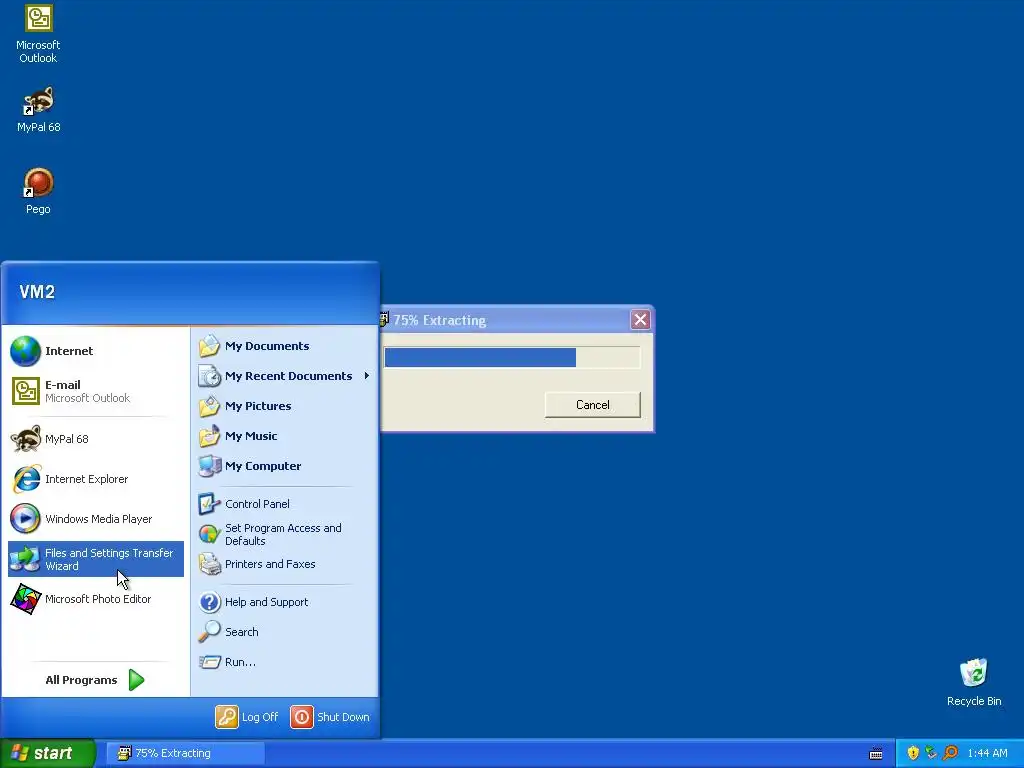This screenshot has width=1024, height=768.
Task: Open Set Program Access and Defaults
Action: coord(285,534)
